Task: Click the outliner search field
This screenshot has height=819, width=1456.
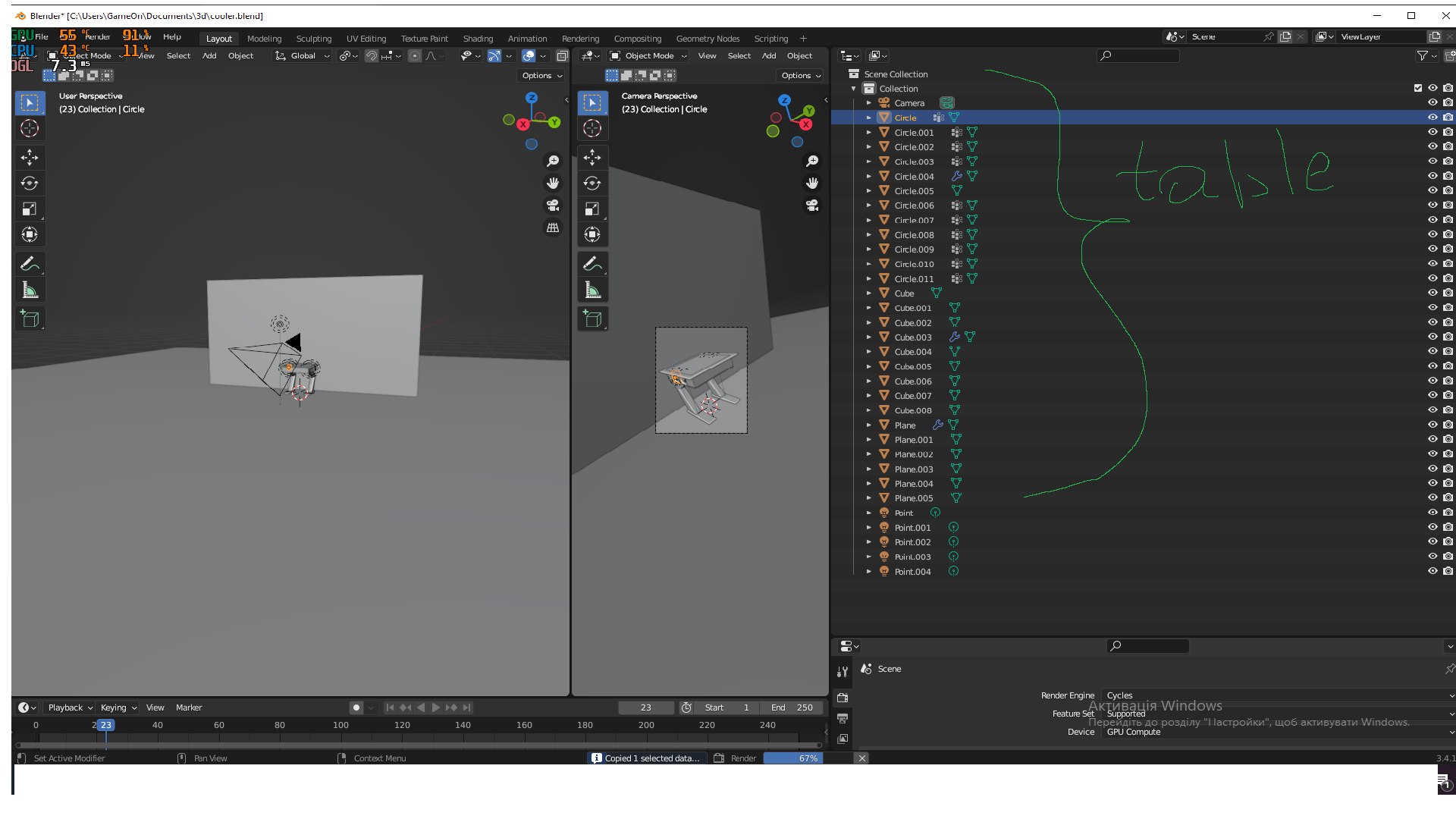Action: click(1137, 55)
